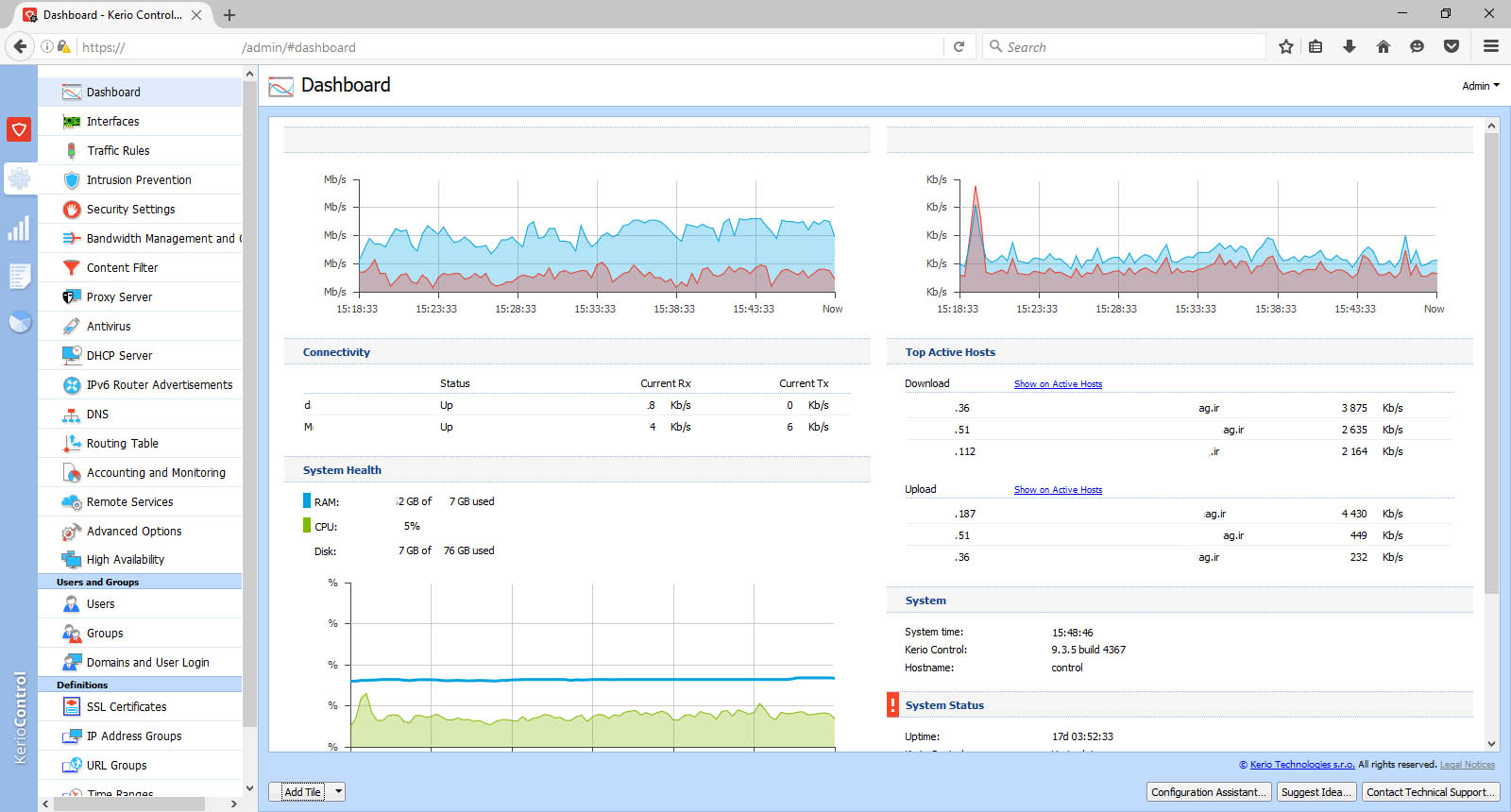
Task: Click the Content Filter funnel icon
Action: click(x=72, y=267)
